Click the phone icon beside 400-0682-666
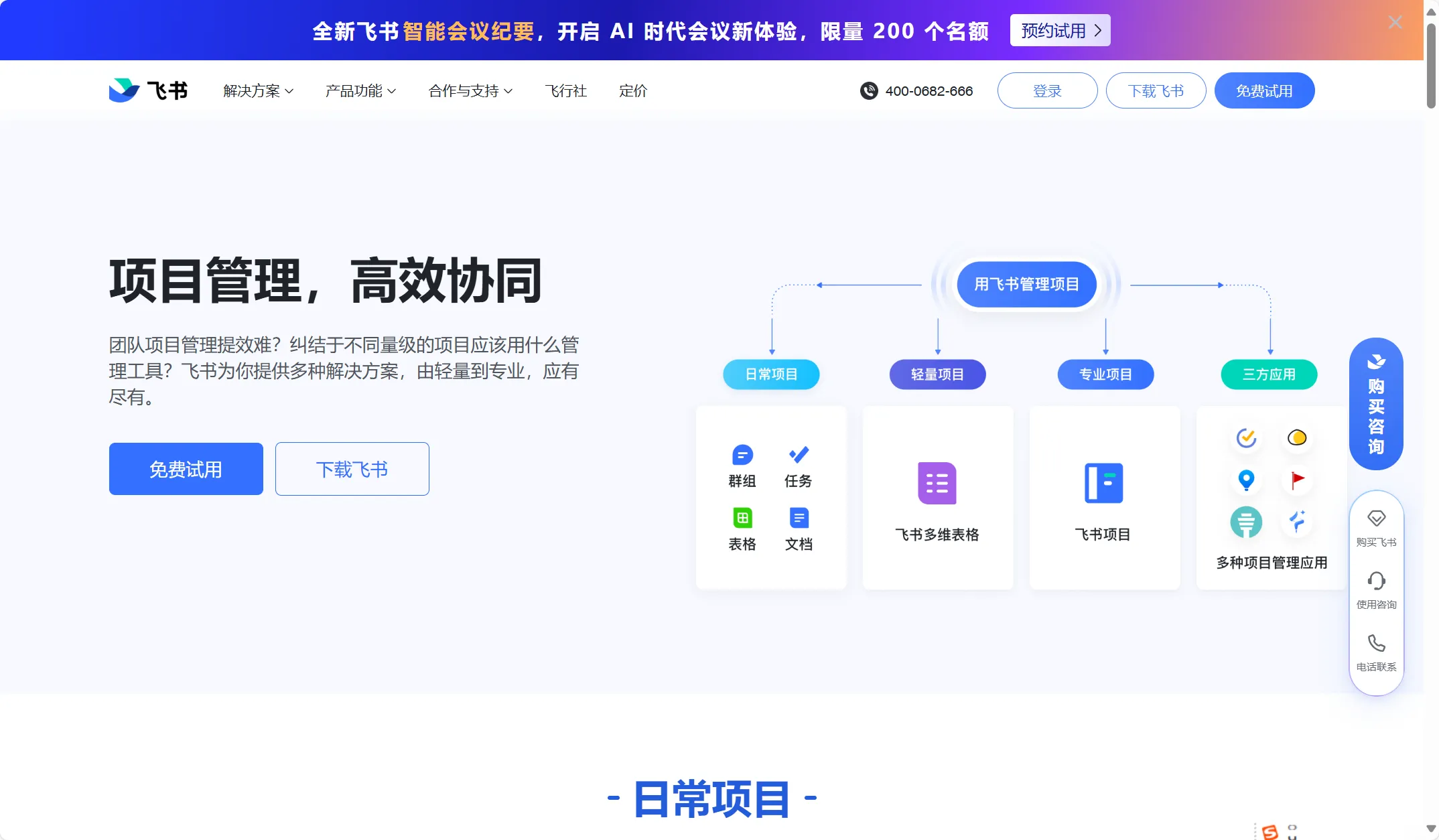 [869, 91]
